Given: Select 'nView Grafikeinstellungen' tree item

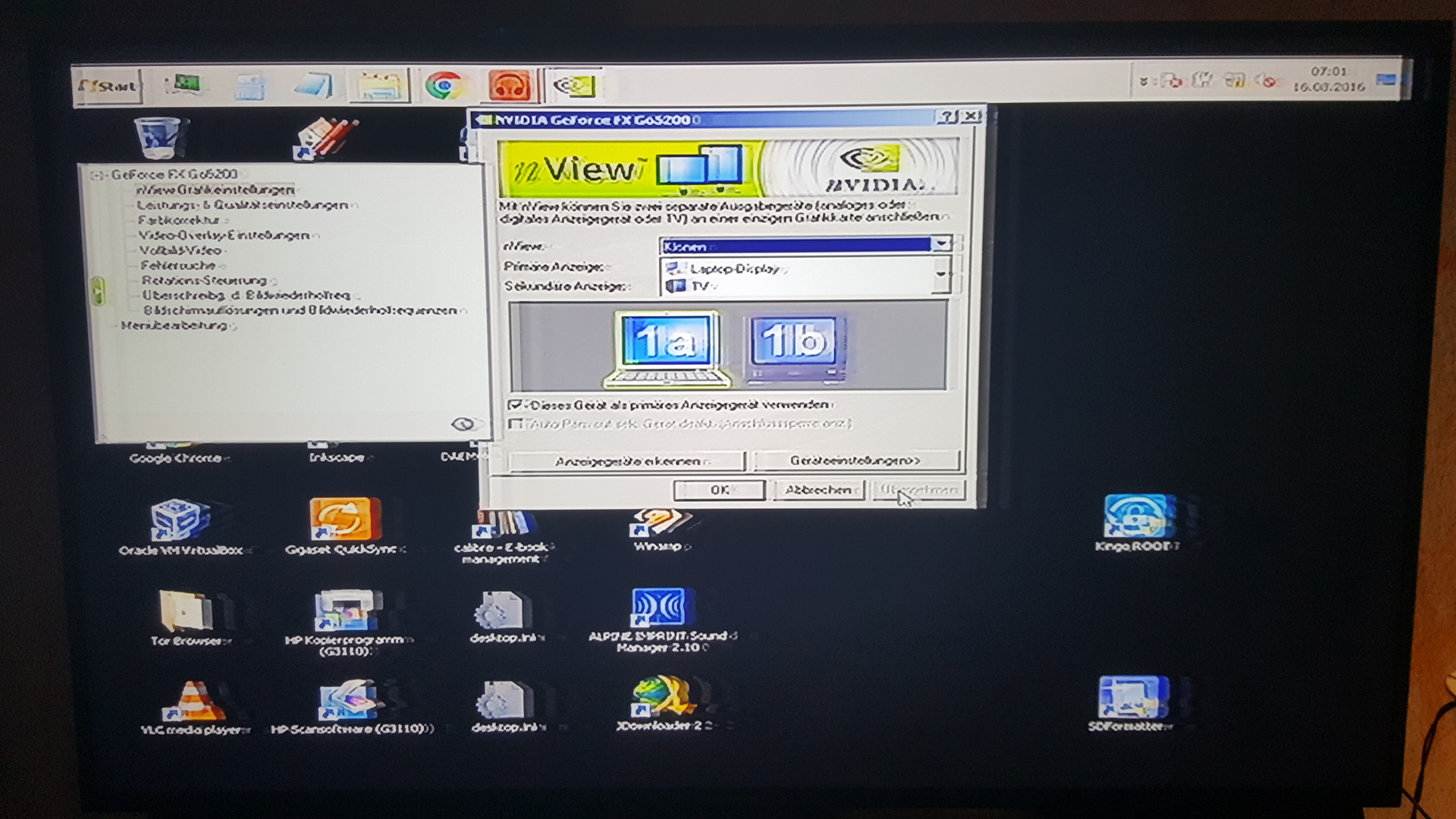Looking at the screenshot, I should 215,190.
